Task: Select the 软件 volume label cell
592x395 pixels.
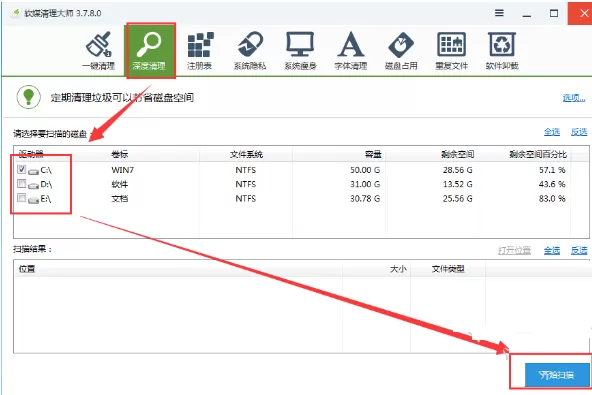Action: (120, 184)
